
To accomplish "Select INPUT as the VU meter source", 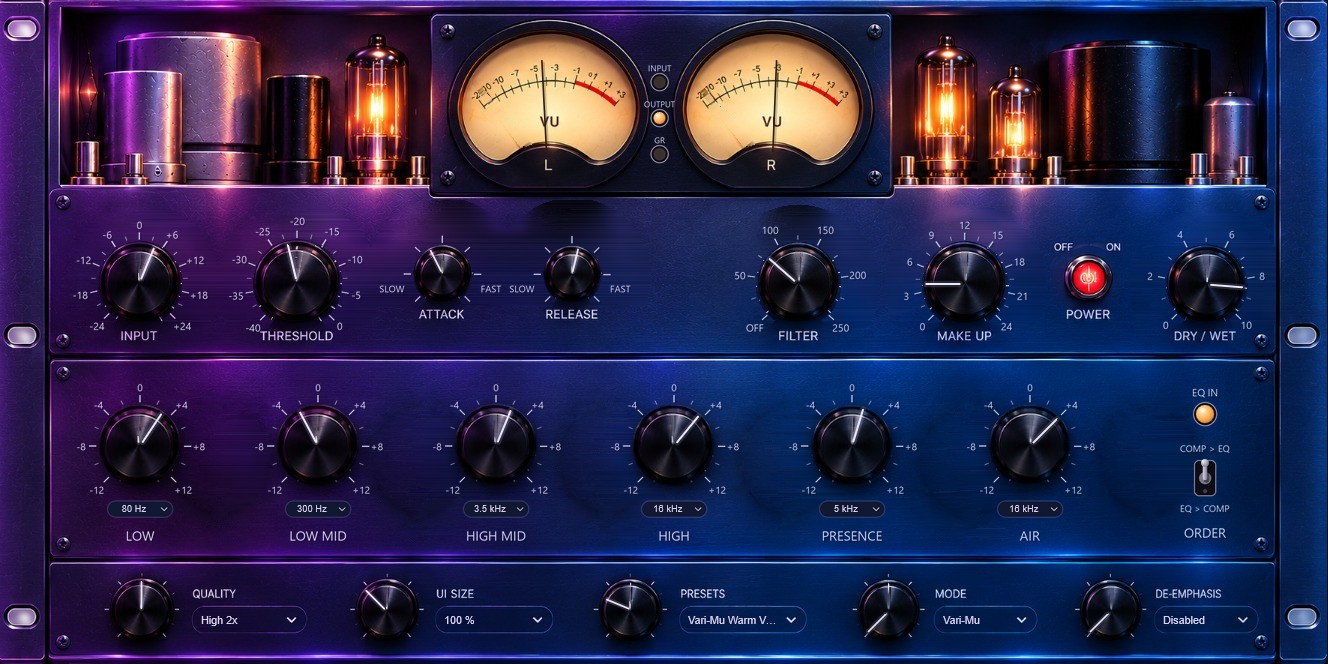I will click(659, 82).
